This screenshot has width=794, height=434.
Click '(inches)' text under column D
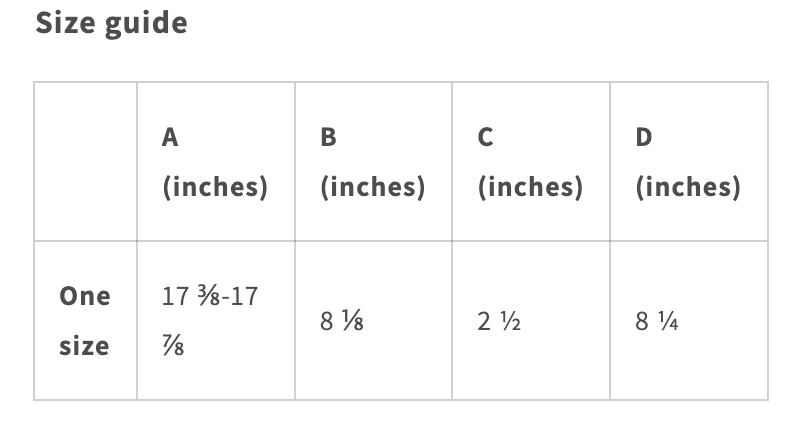tap(688, 187)
